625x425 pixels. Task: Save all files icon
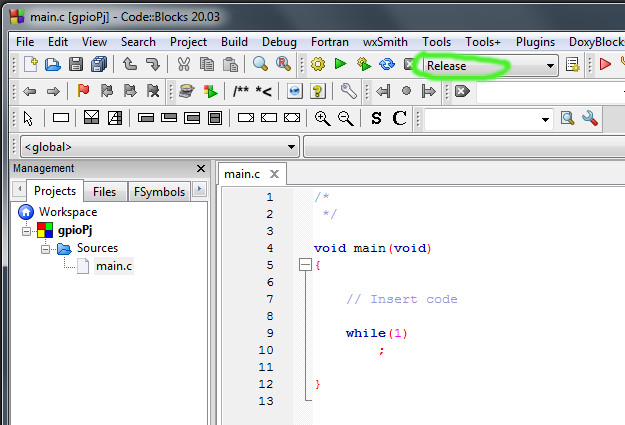[99, 64]
